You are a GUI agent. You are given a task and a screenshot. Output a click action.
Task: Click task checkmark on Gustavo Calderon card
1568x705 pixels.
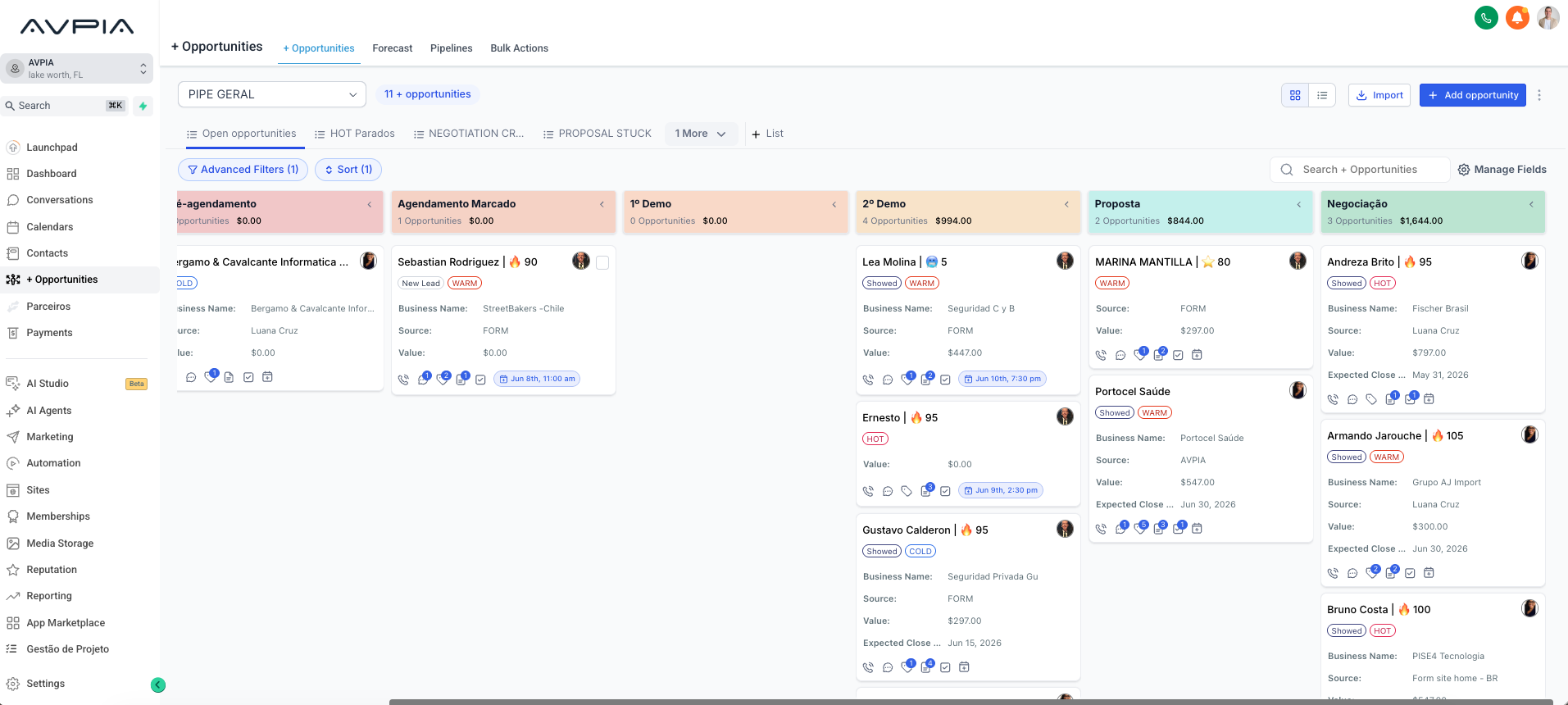point(945,667)
